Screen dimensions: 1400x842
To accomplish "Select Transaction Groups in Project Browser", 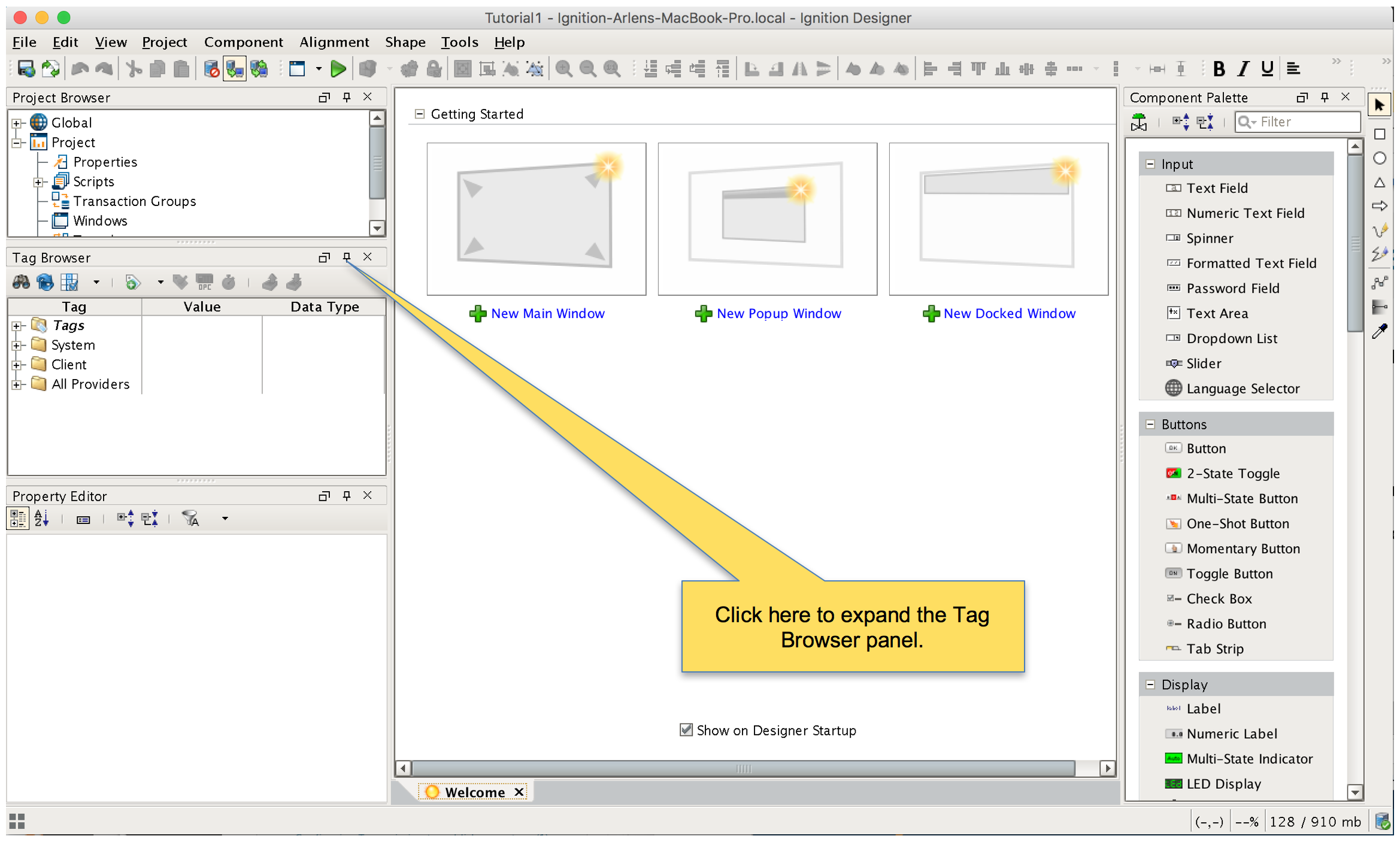I will click(x=134, y=201).
